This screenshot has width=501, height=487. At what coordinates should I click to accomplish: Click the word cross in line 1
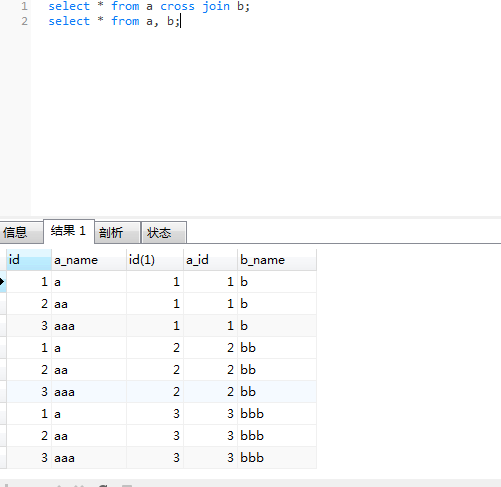pos(177,6)
